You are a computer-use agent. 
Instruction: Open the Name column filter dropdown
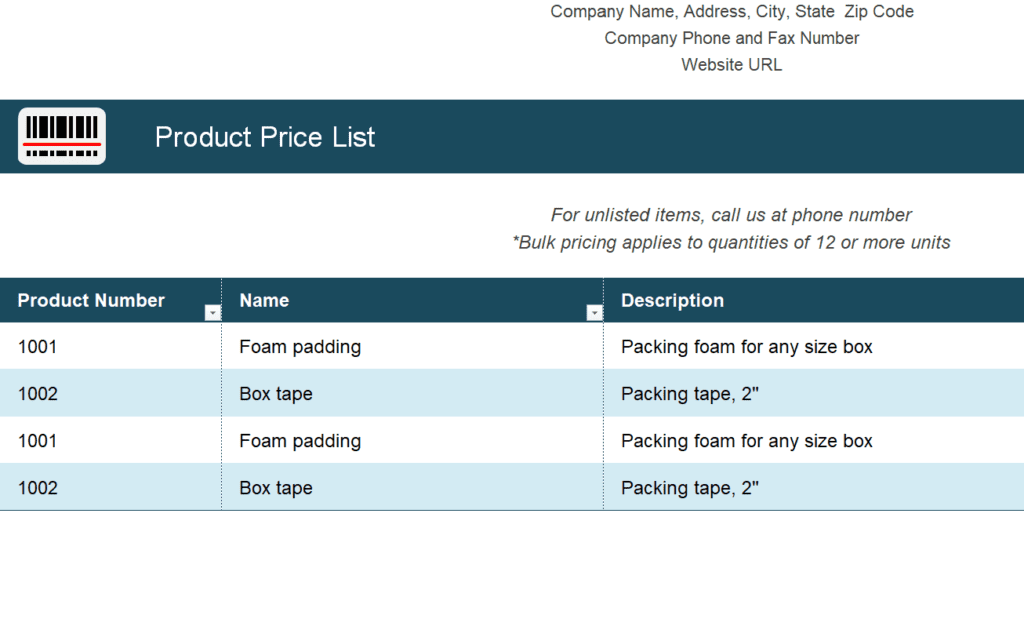tap(594, 313)
